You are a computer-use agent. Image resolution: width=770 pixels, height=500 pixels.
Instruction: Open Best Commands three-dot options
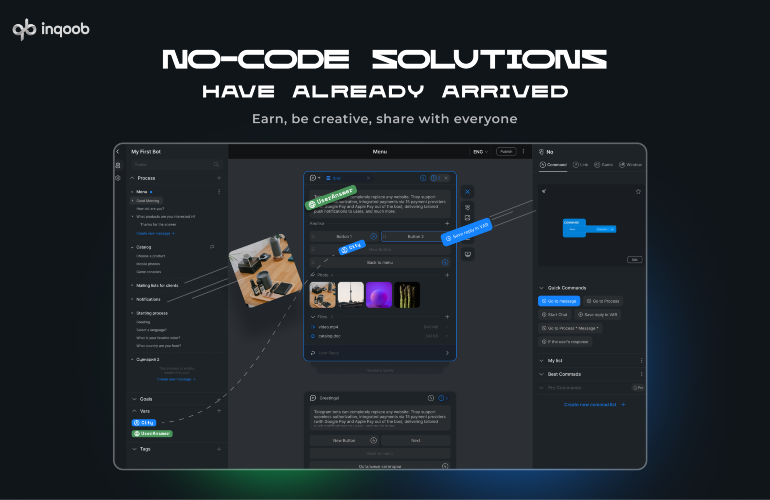[x=641, y=374]
